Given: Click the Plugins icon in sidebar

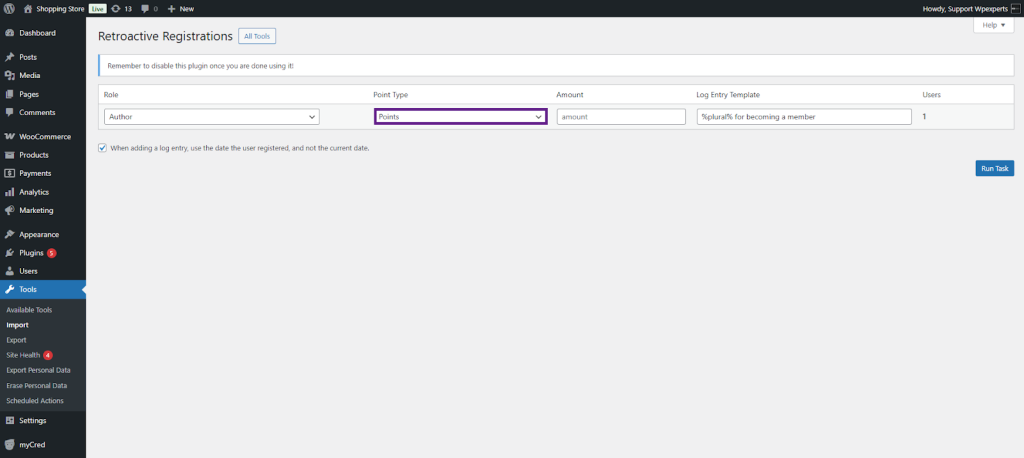Looking at the screenshot, I should pos(10,253).
